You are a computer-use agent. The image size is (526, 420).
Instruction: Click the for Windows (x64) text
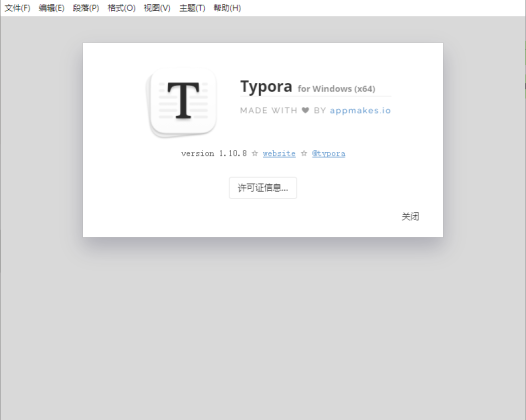(336, 89)
